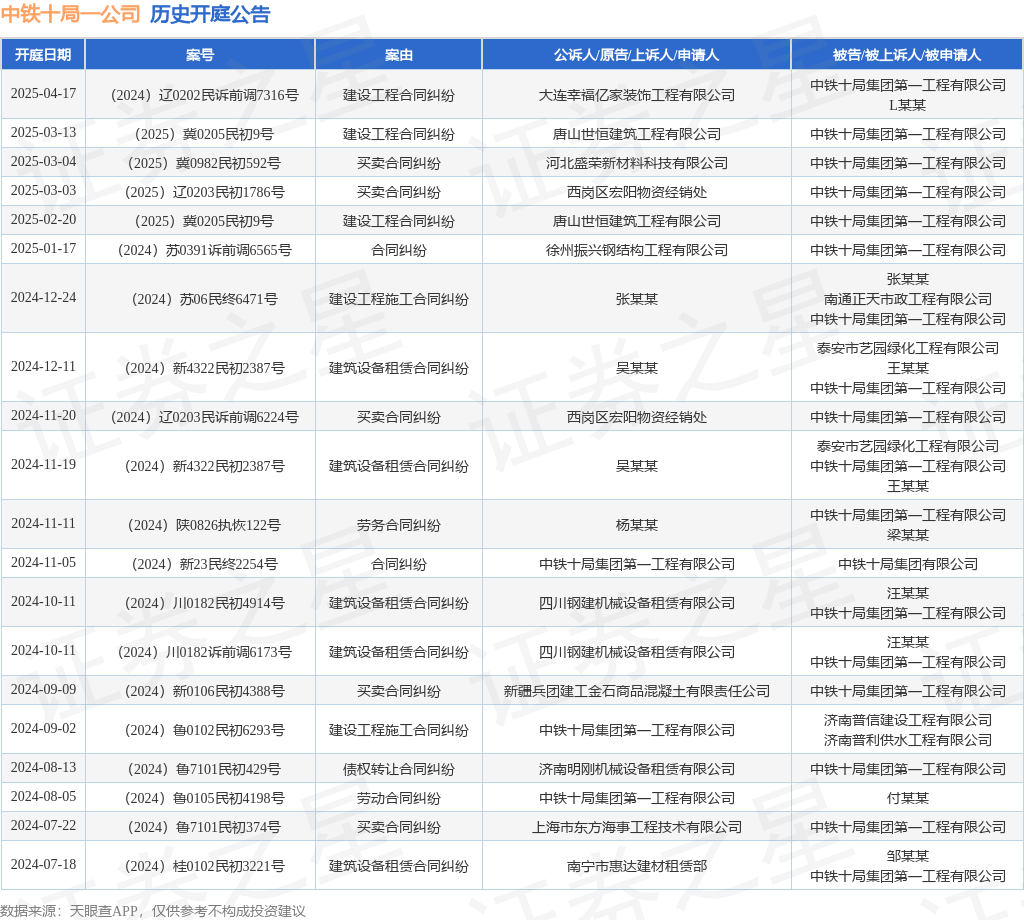Click the 被告/被上诉人/被申请人 header

tap(907, 55)
